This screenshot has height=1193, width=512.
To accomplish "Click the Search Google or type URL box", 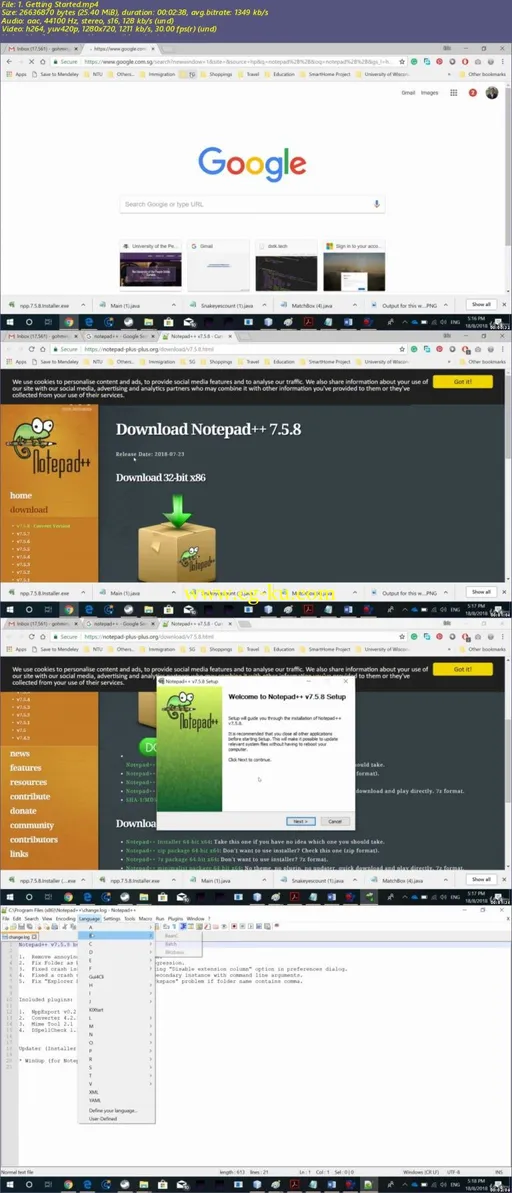I will click(x=252, y=204).
